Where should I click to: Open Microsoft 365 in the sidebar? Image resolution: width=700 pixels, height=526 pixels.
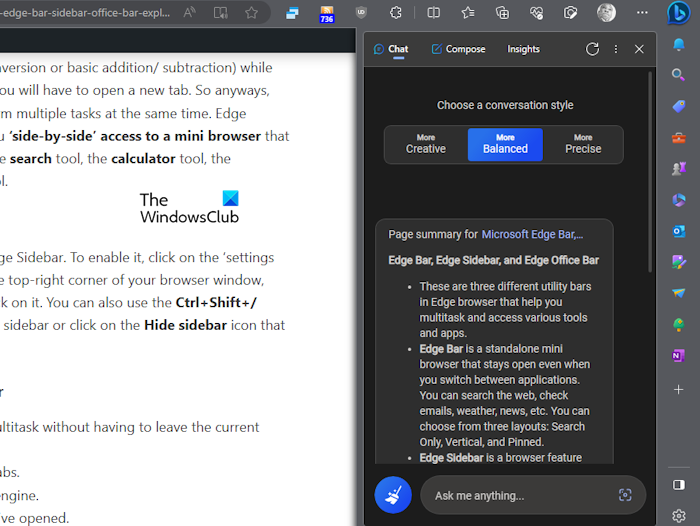pyautogui.click(x=679, y=200)
